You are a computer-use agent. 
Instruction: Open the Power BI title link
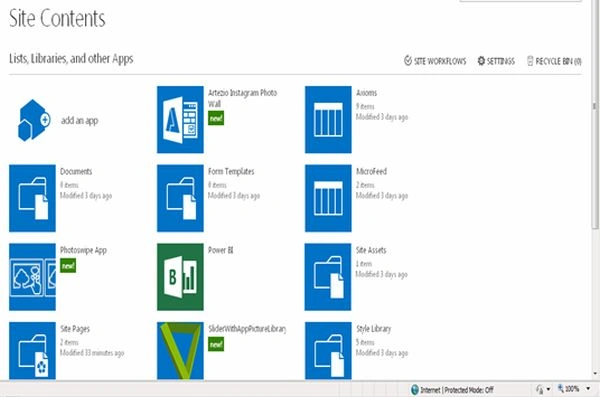[x=220, y=250]
